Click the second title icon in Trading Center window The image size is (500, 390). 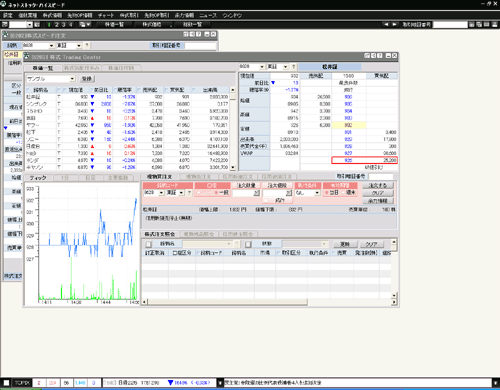[373, 56]
